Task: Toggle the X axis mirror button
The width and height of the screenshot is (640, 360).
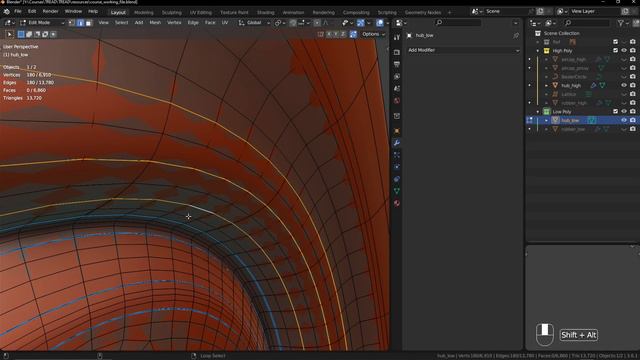Action: (x=329, y=34)
